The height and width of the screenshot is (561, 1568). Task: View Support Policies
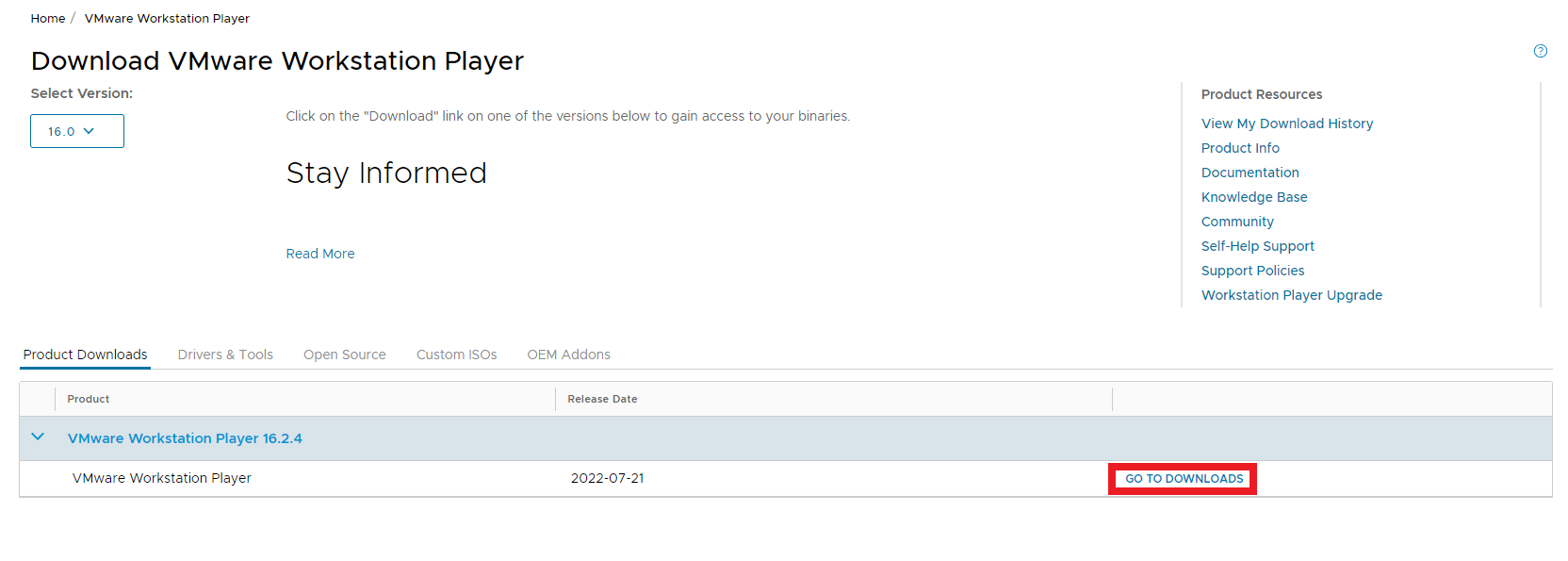[1252, 271]
